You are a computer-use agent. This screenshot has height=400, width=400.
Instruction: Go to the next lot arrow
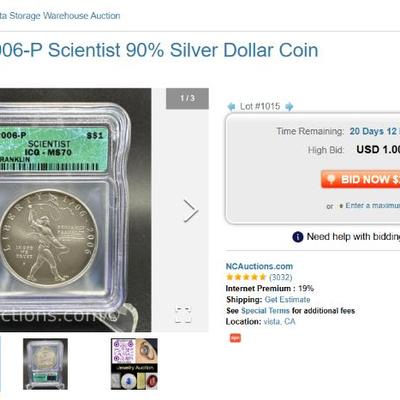coord(289,107)
